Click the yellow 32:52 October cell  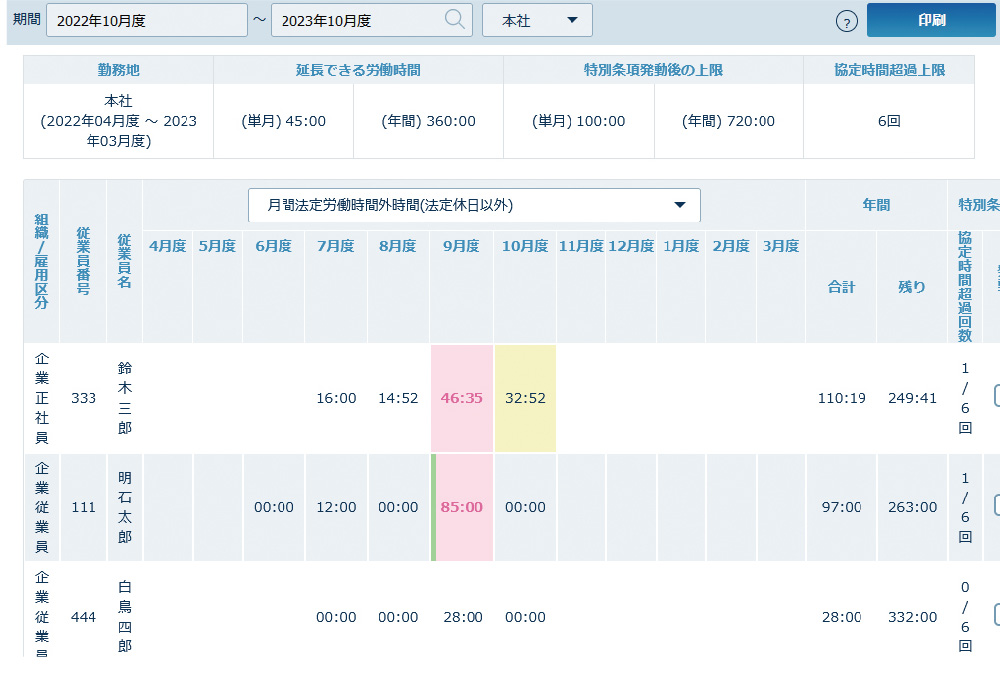pyautogui.click(x=525, y=398)
